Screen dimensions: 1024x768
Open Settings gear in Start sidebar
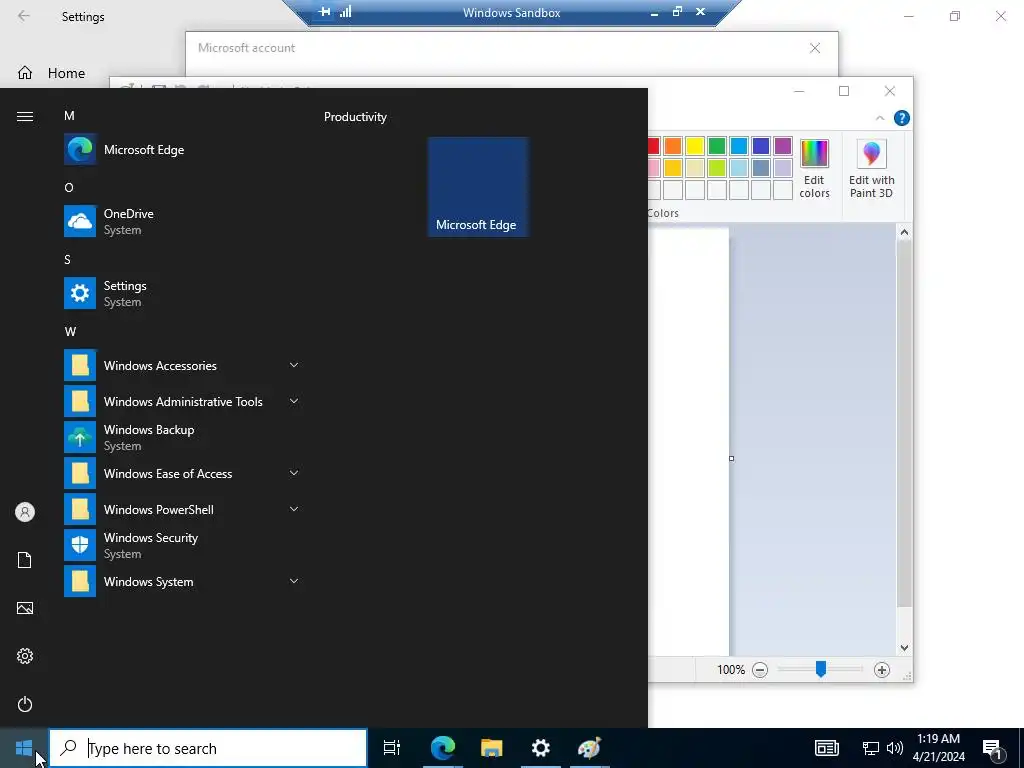pyautogui.click(x=25, y=656)
